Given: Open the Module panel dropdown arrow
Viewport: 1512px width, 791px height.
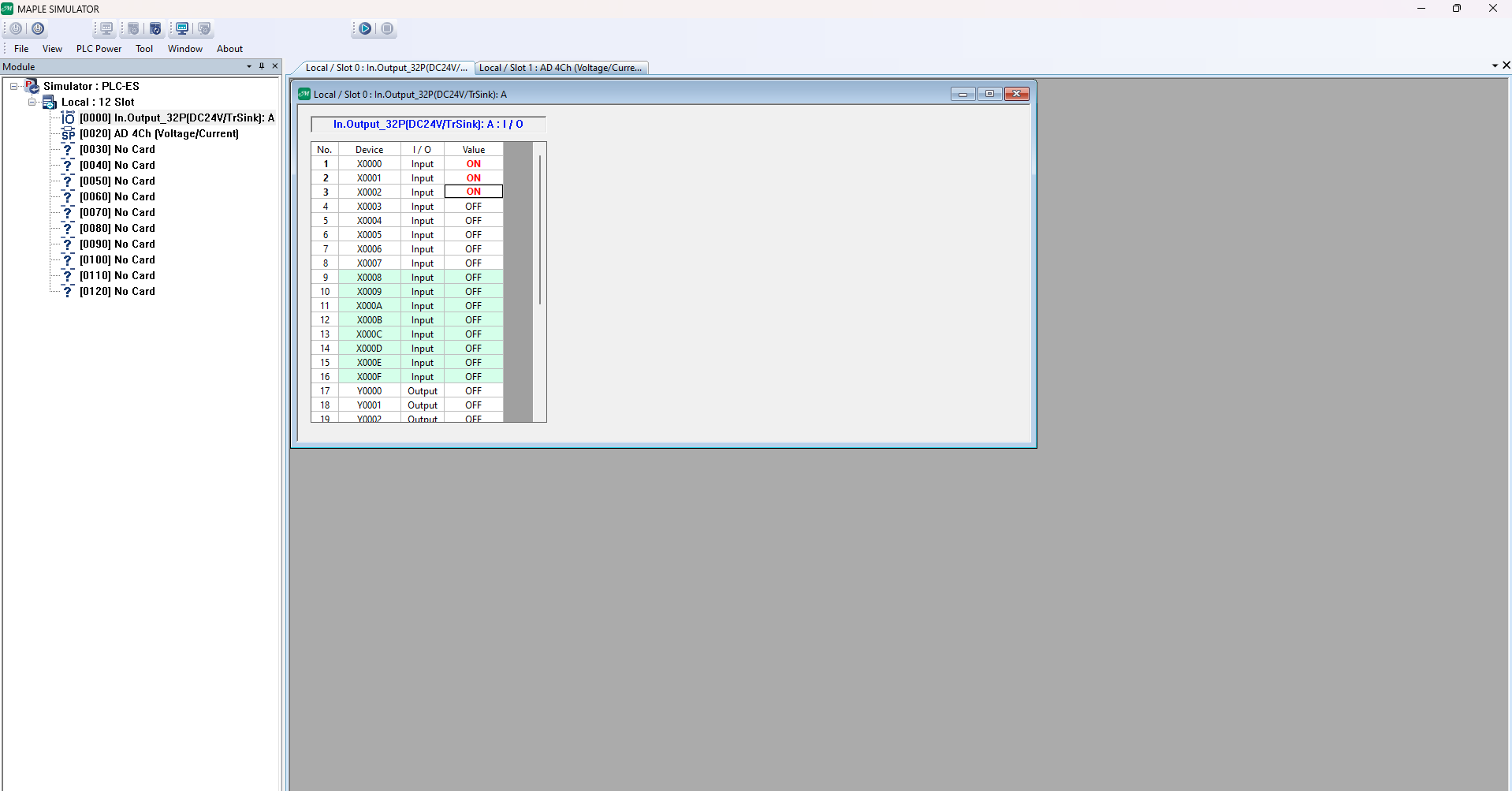Looking at the screenshot, I should 249,66.
